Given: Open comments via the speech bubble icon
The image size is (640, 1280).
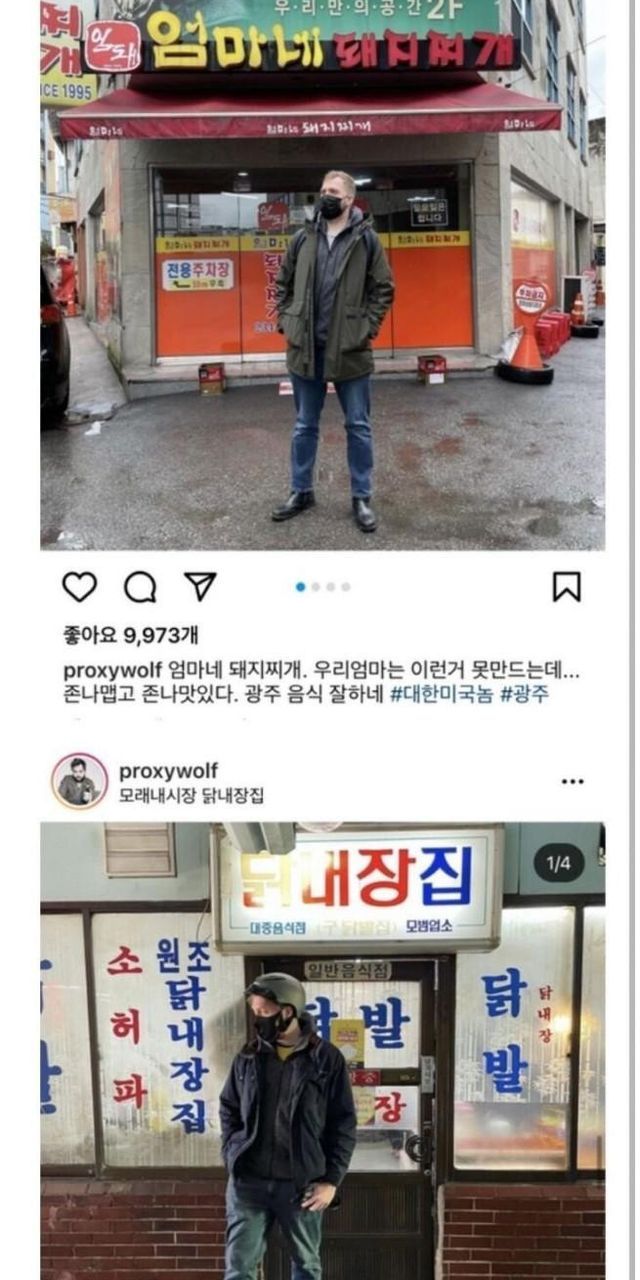Looking at the screenshot, I should (x=140, y=587).
